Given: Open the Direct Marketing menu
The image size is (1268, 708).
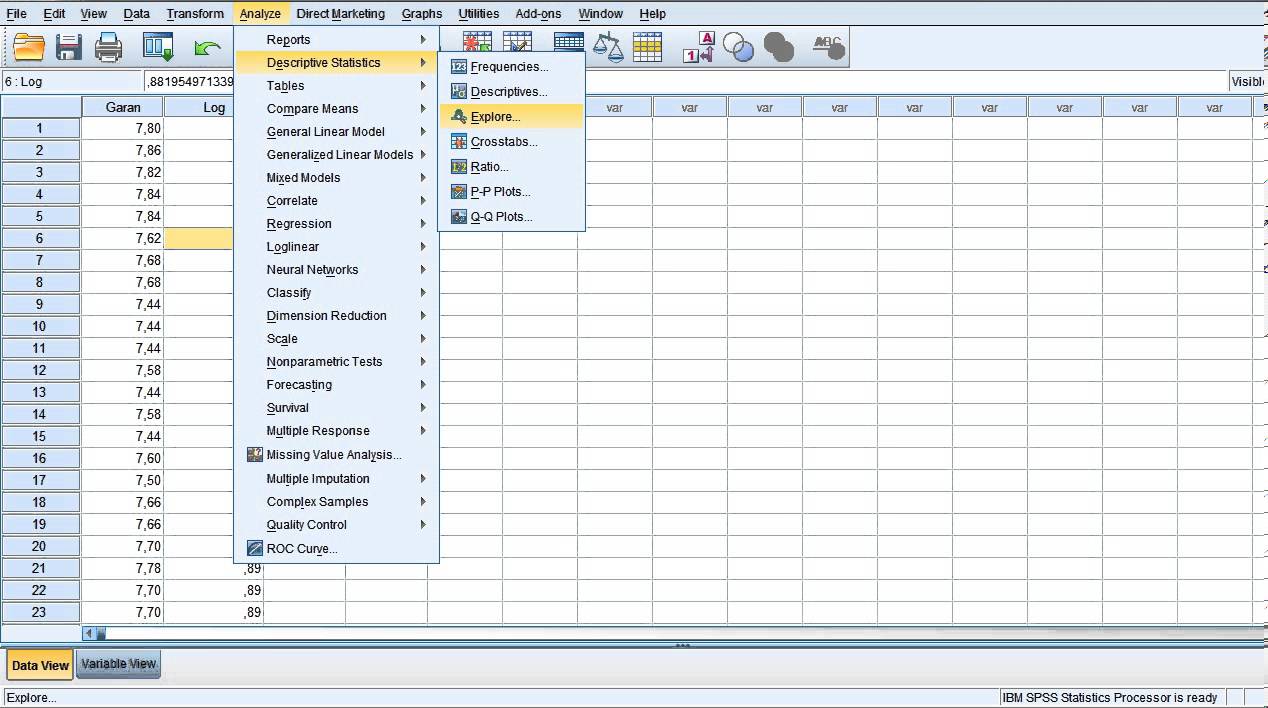Looking at the screenshot, I should [340, 14].
